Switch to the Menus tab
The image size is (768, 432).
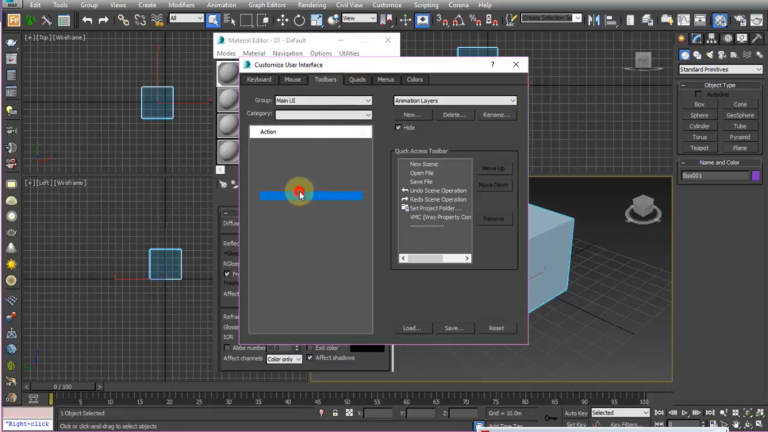pos(386,79)
